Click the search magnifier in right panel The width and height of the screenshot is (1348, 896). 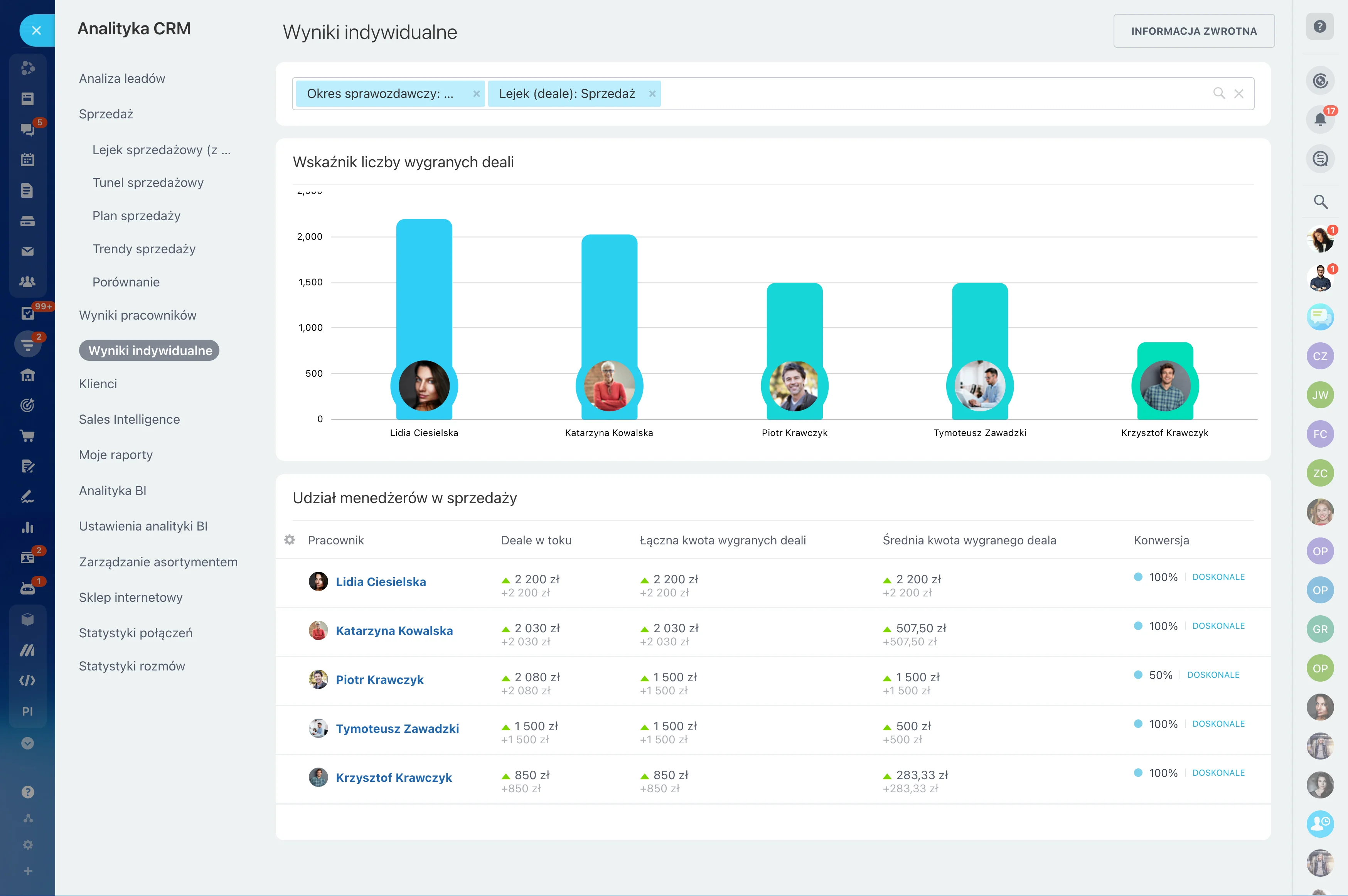[1320, 202]
